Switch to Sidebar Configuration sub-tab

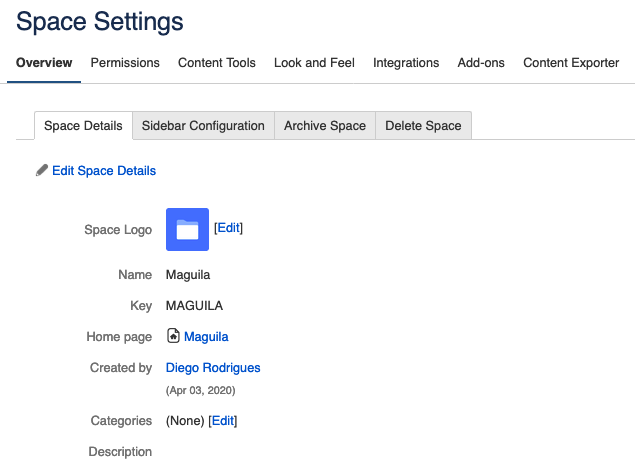click(x=203, y=126)
